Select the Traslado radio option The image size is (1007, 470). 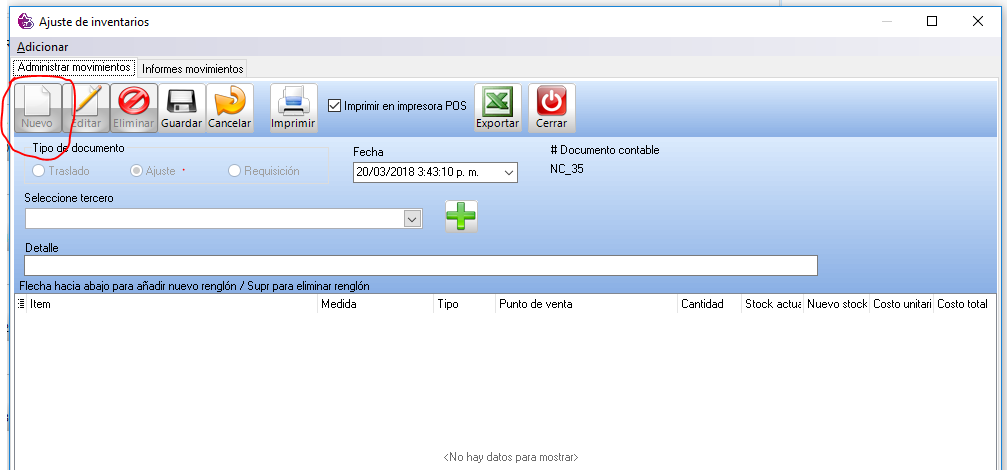(39, 171)
